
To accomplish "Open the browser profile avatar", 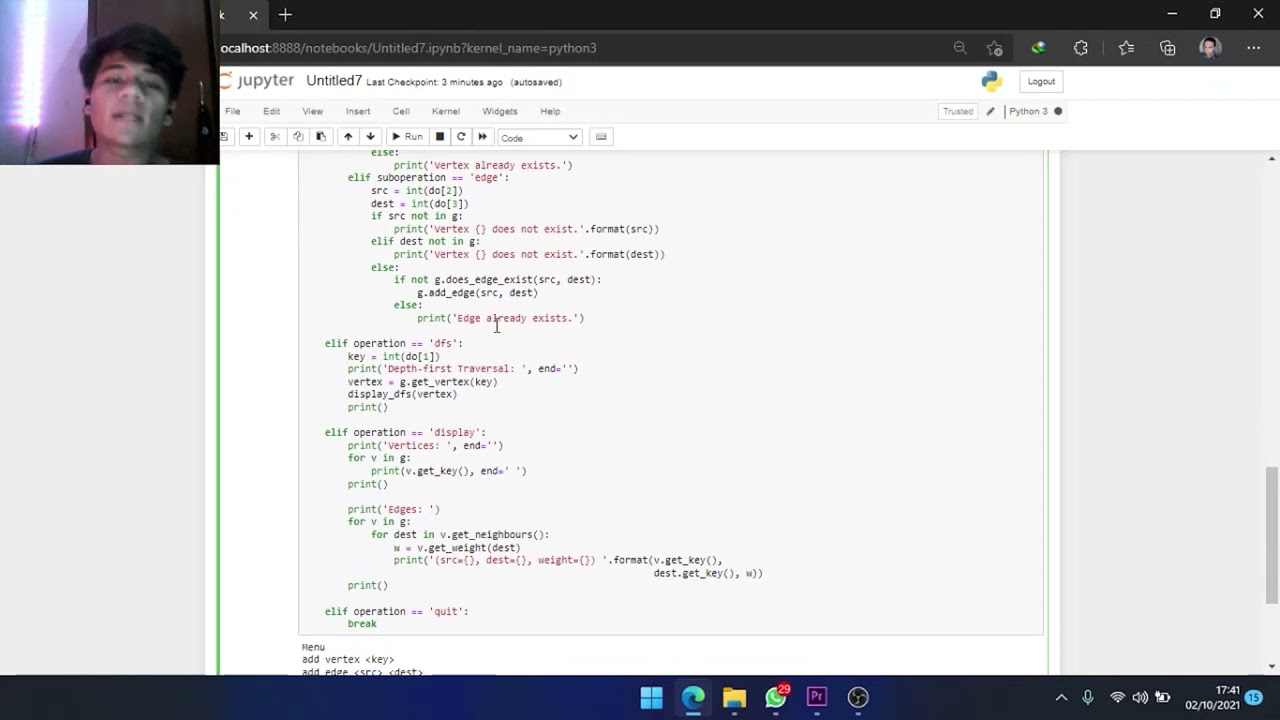I will click(1210, 48).
